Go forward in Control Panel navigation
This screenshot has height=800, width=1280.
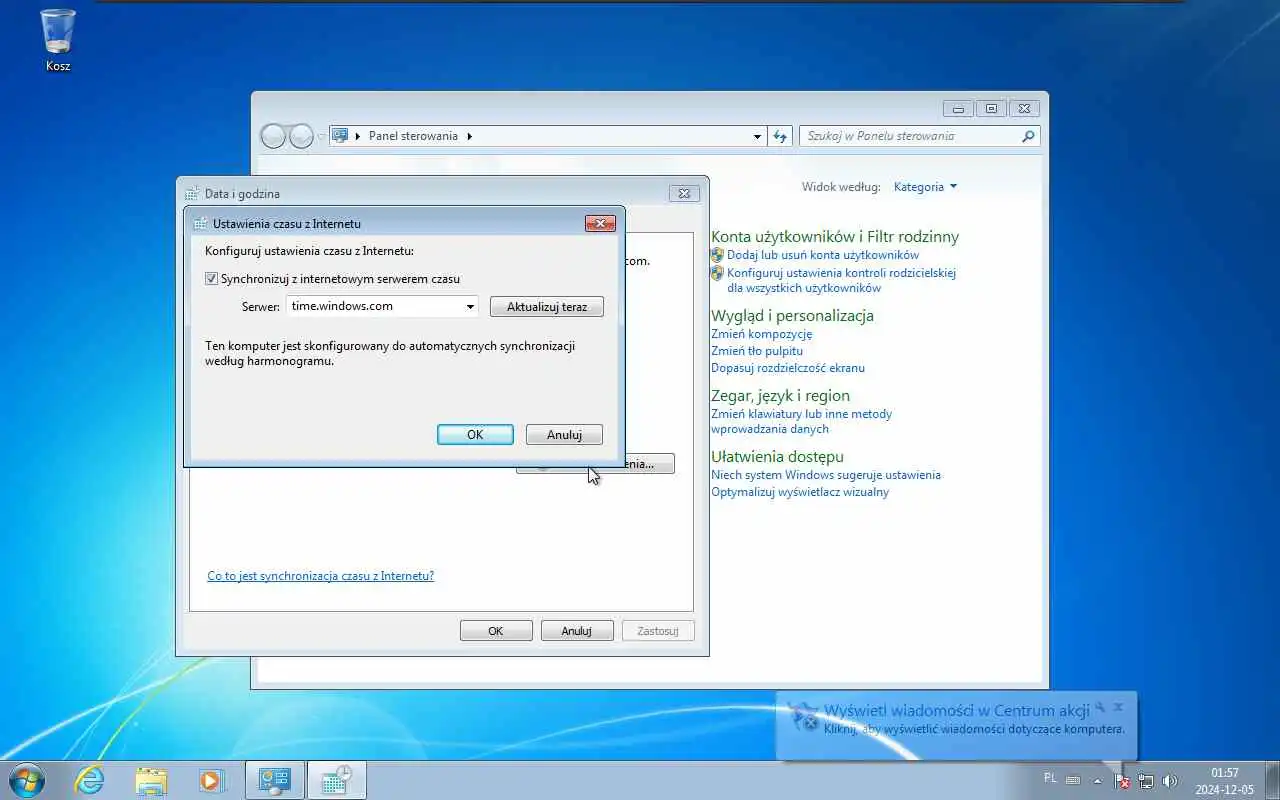point(301,136)
